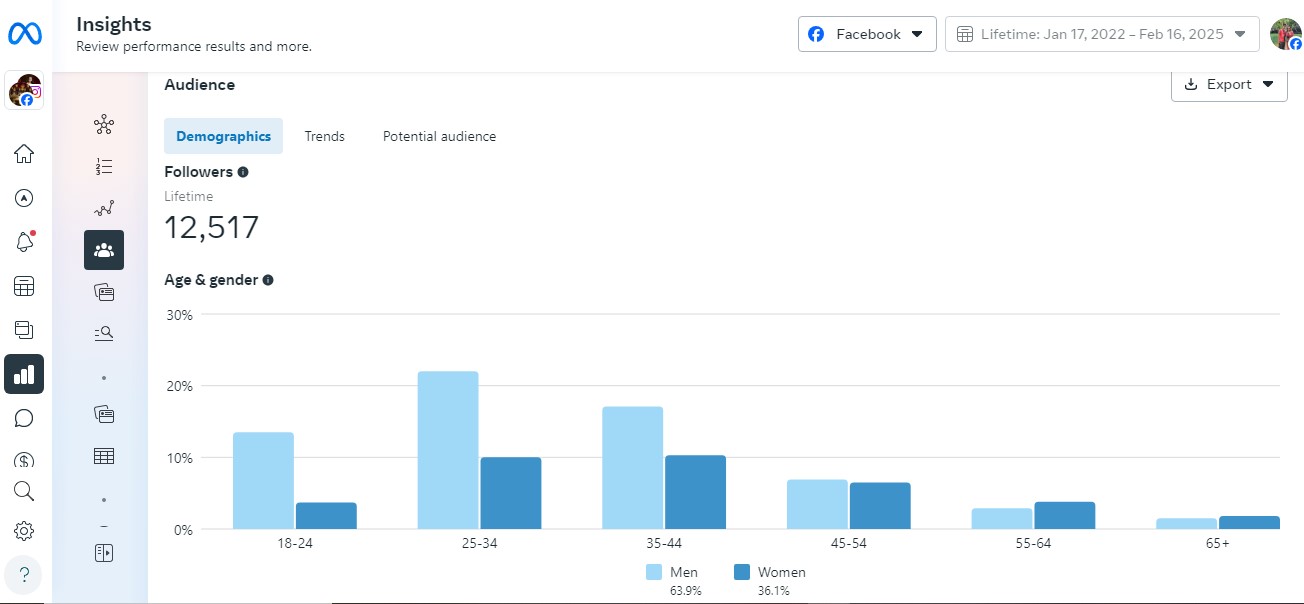The image size is (1304, 604).
Task: Open the Benchmarking list-search icon
Action: click(104, 334)
